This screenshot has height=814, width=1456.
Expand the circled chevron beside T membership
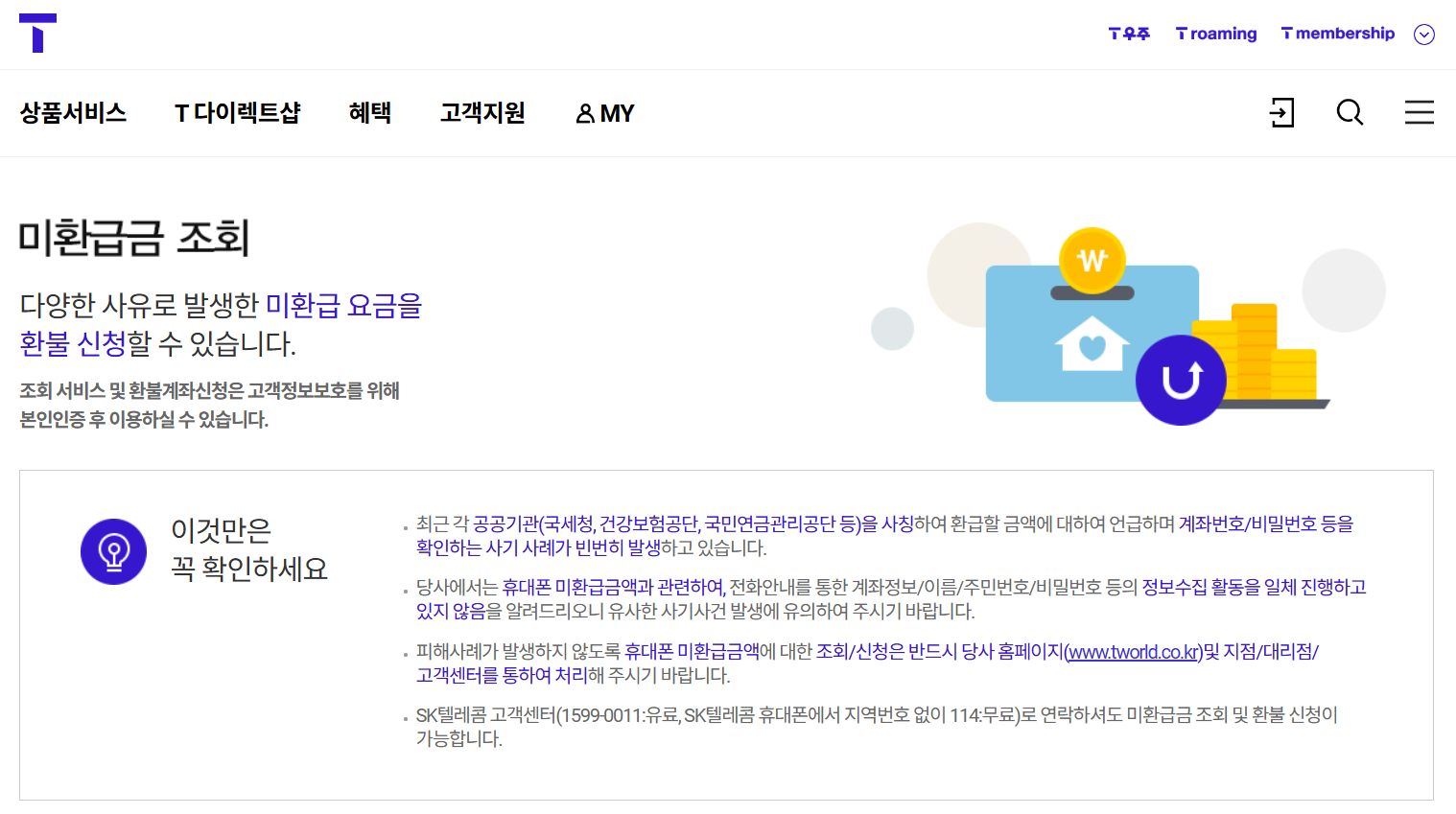[1424, 35]
